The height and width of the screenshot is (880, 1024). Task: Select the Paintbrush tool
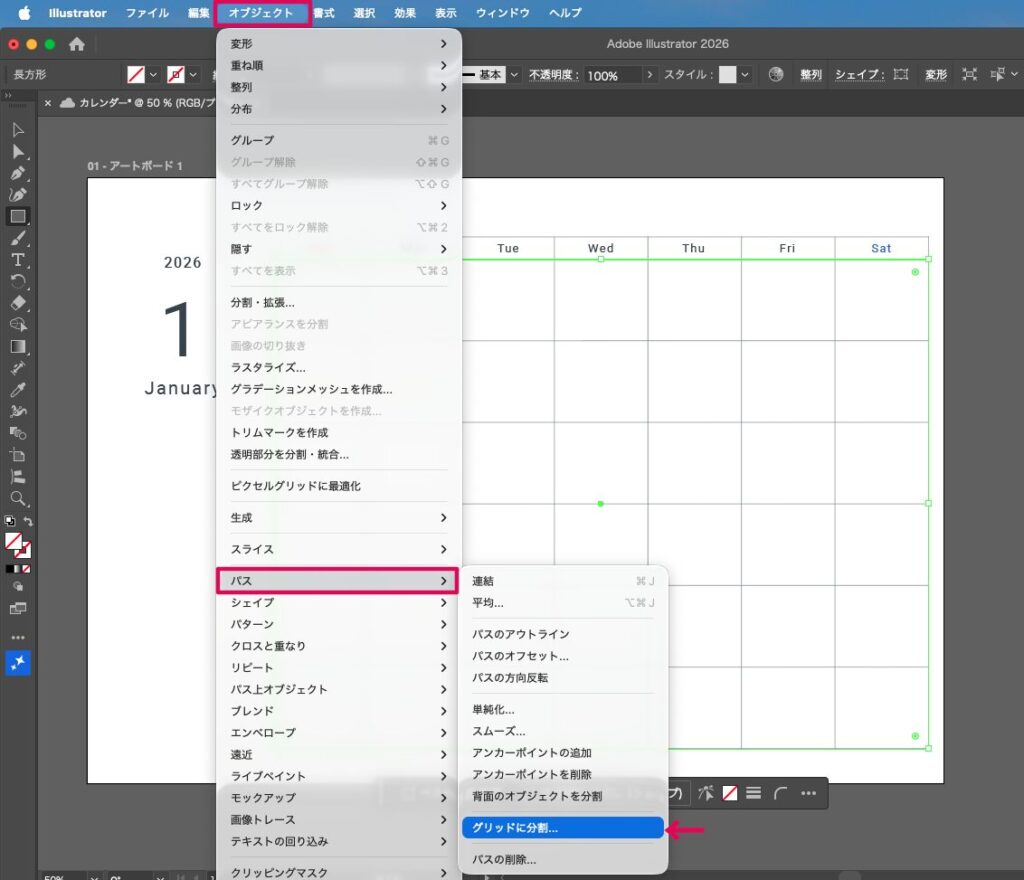click(x=18, y=238)
